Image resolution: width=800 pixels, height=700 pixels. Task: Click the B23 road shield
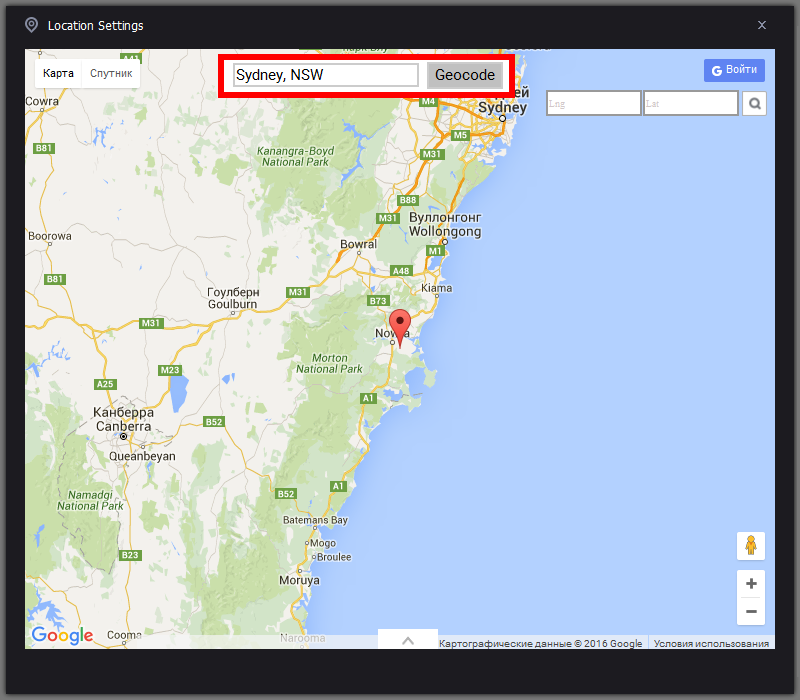130,555
